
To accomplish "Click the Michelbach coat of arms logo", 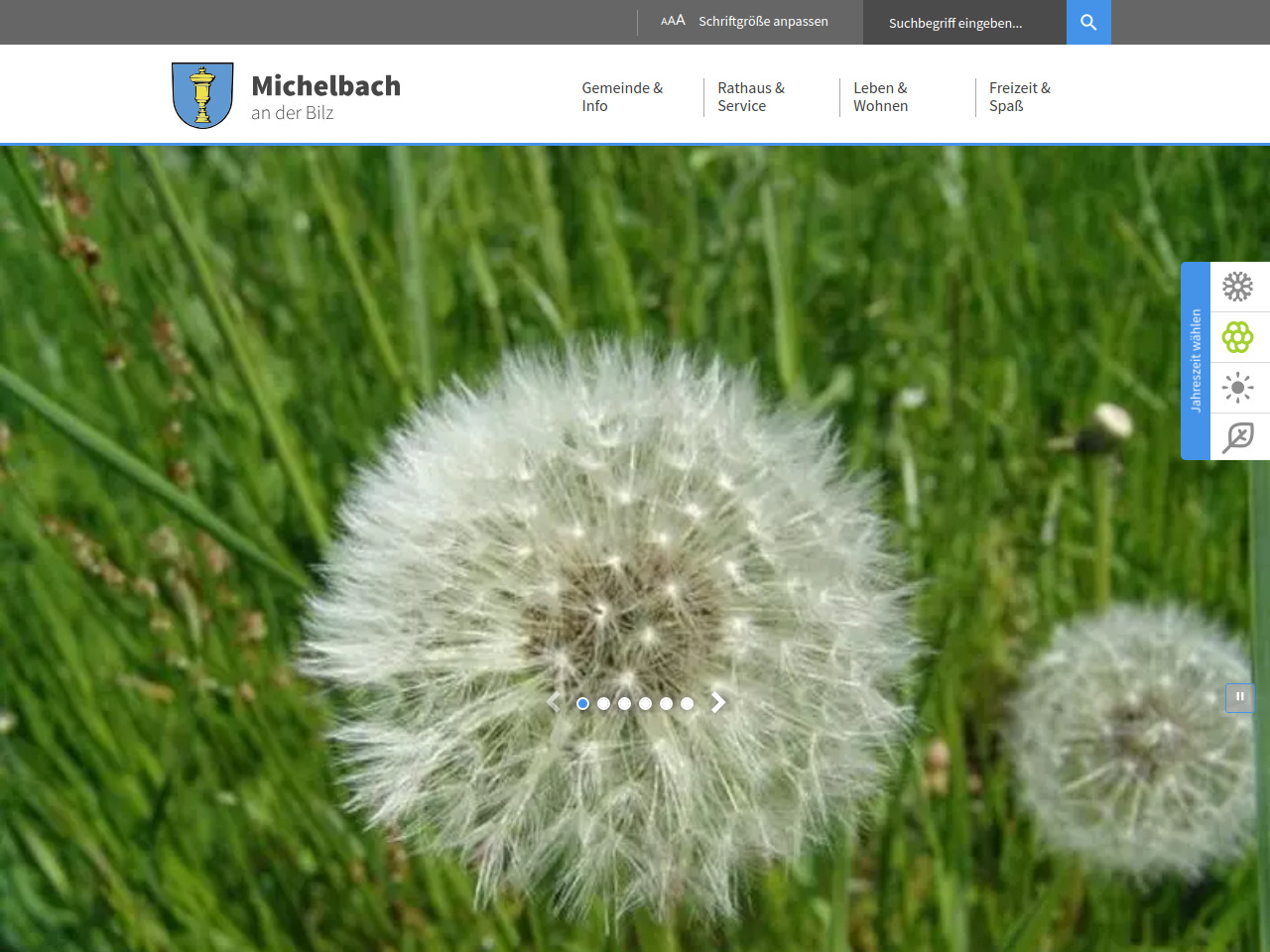I will pos(202,95).
